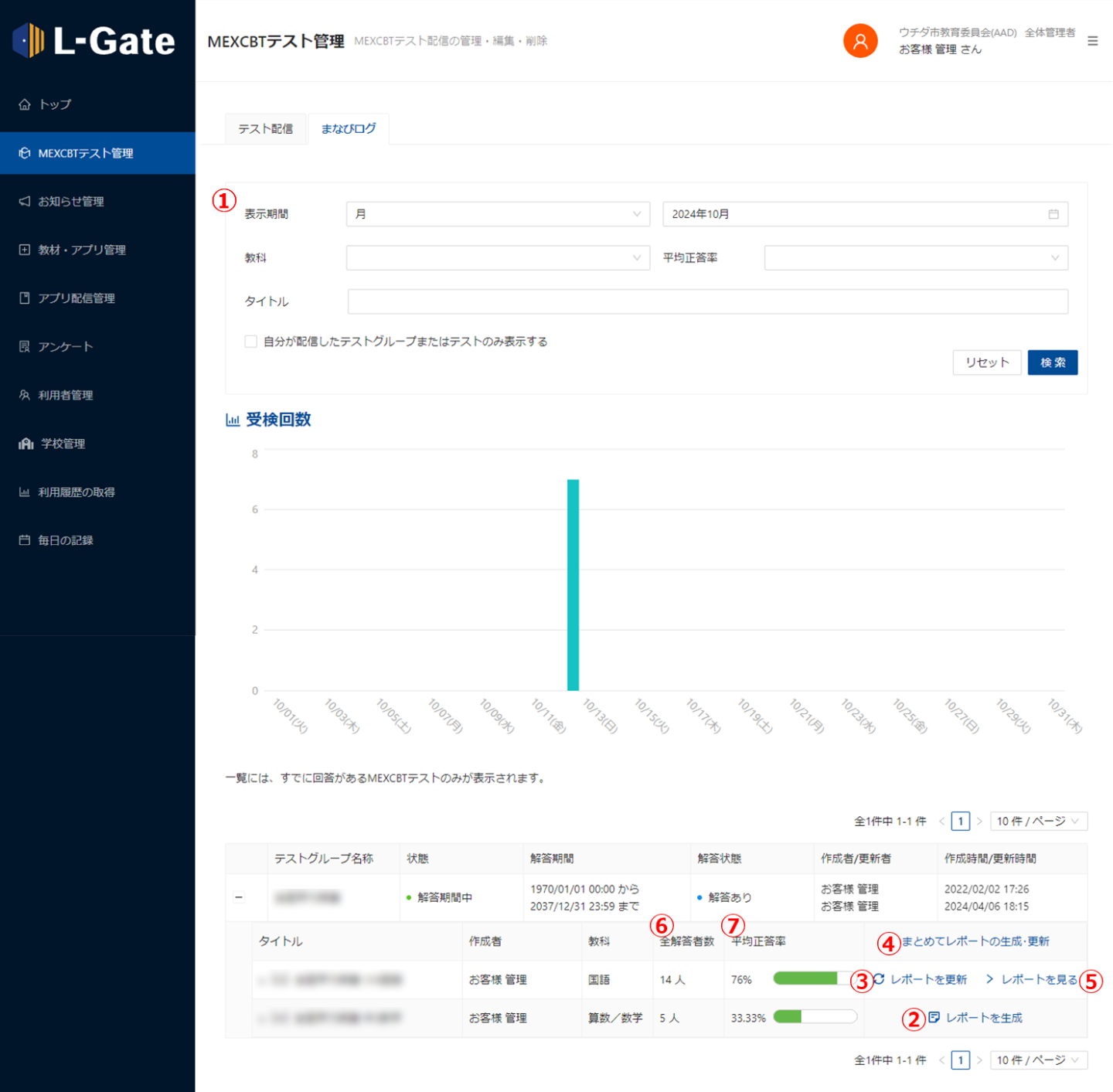Click the 76% progress bar
The width and height of the screenshot is (1113, 1092).
pos(814,979)
